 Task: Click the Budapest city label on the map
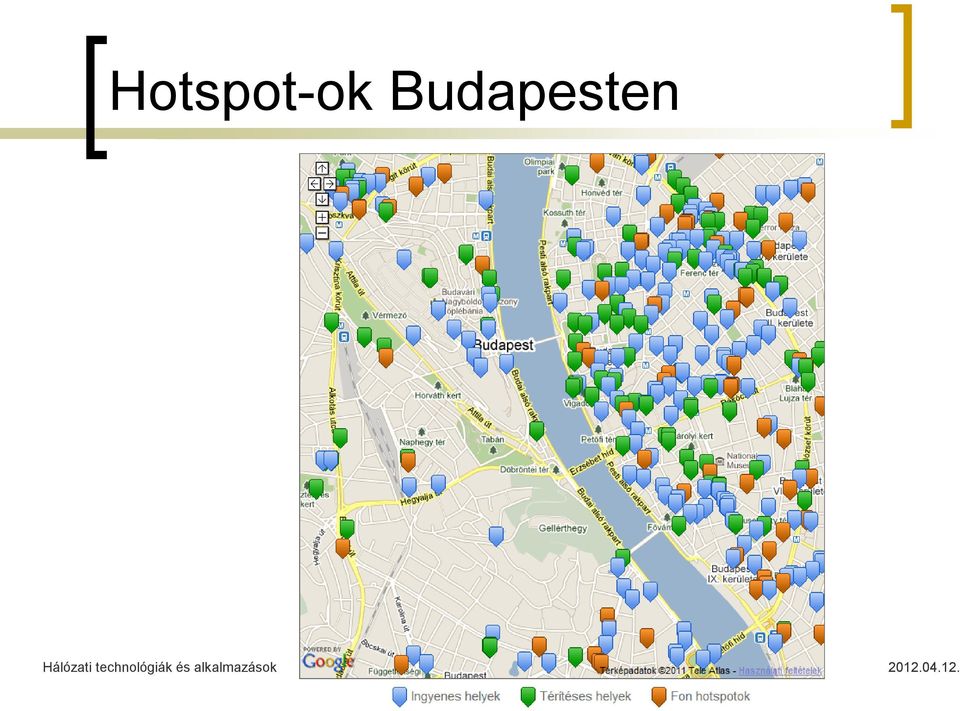(x=504, y=345)
